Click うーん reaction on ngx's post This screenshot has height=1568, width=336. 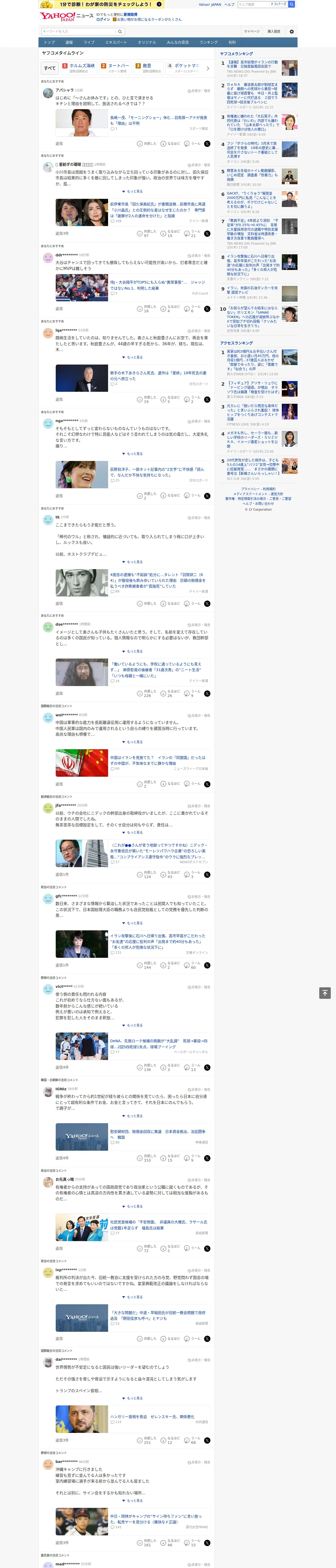point(193,495)
